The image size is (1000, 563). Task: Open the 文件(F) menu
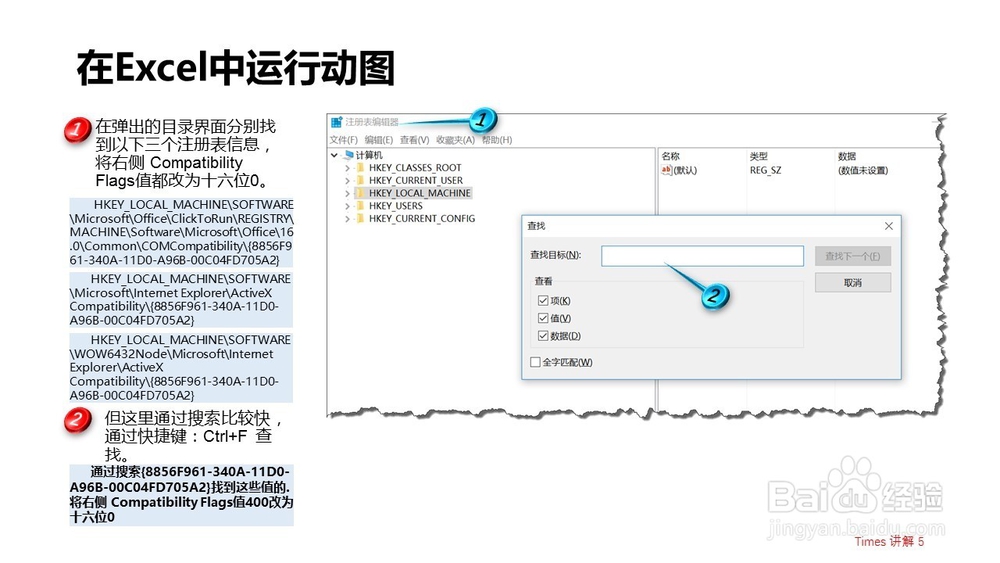[344, 140]
